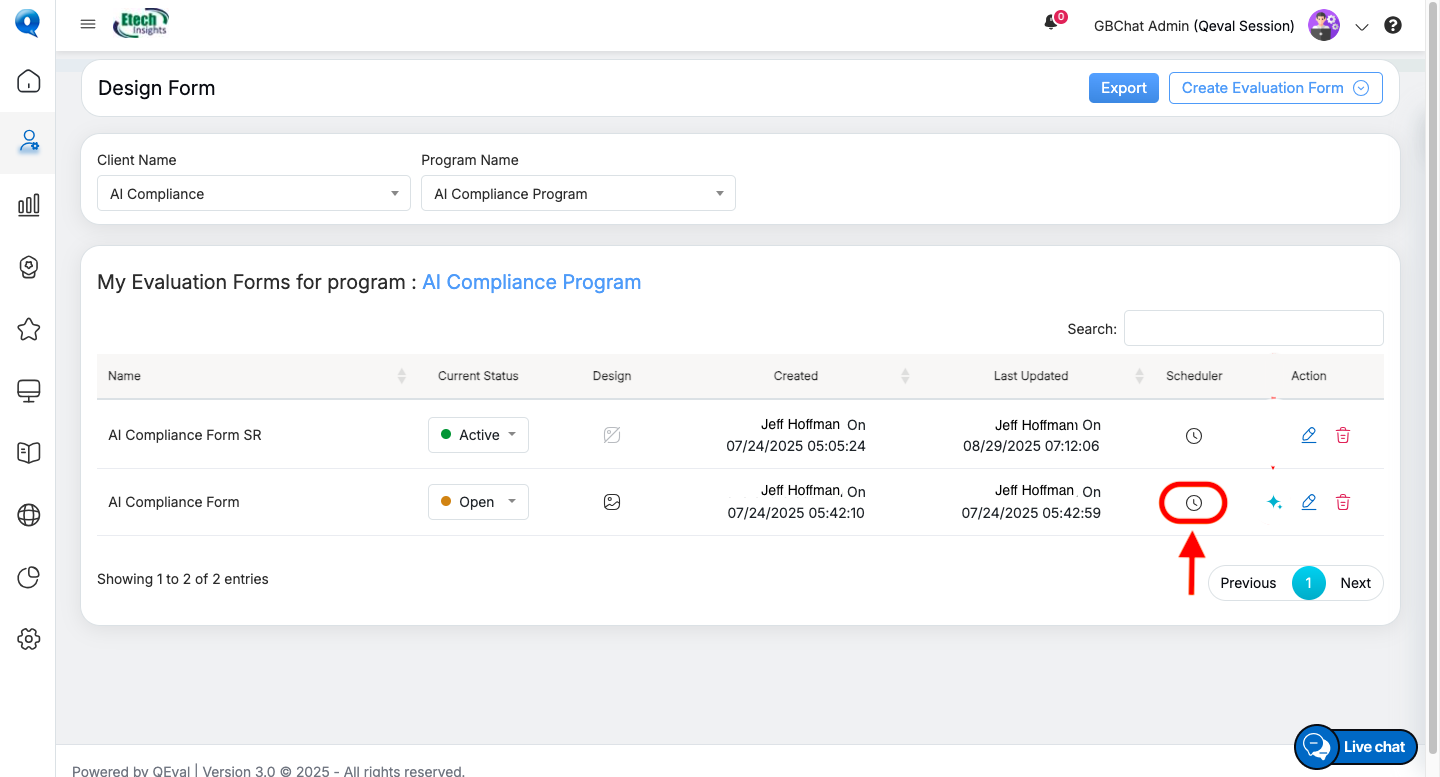Open design preview for AI Compliance Form
The image size is (1440, 777).
click(612, 502)
